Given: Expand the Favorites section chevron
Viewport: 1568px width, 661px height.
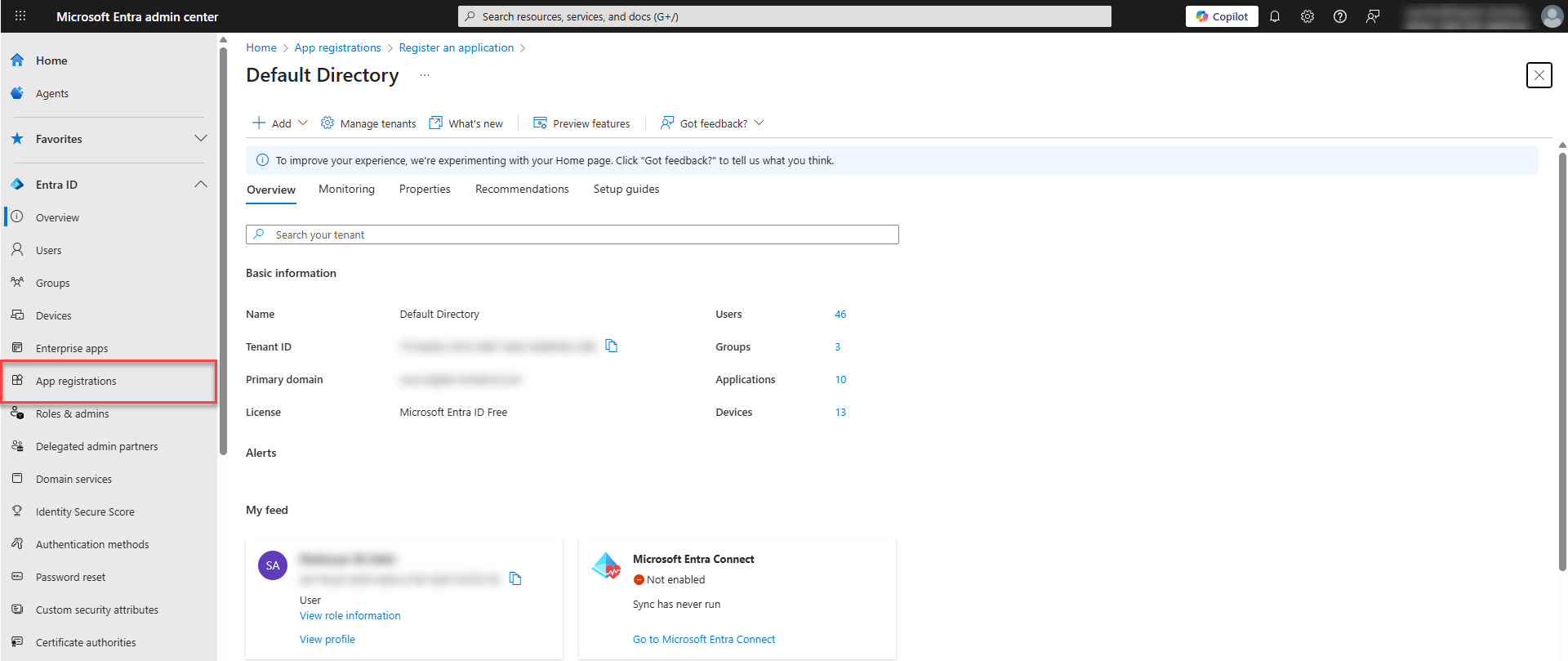Looking at the screenshot, I should 201,139.
